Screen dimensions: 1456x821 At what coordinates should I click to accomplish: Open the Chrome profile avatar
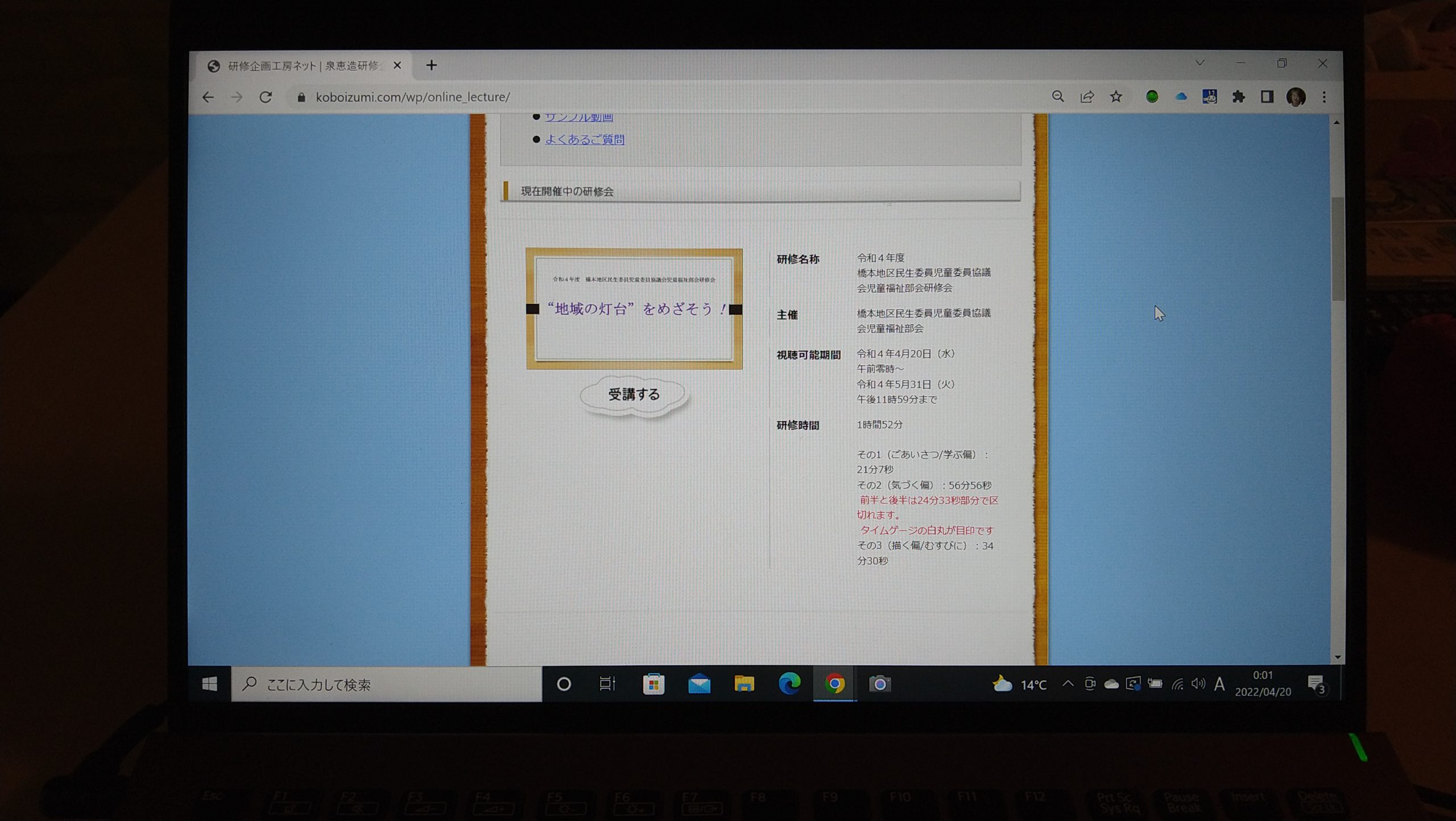click(x=1296, y=97)
